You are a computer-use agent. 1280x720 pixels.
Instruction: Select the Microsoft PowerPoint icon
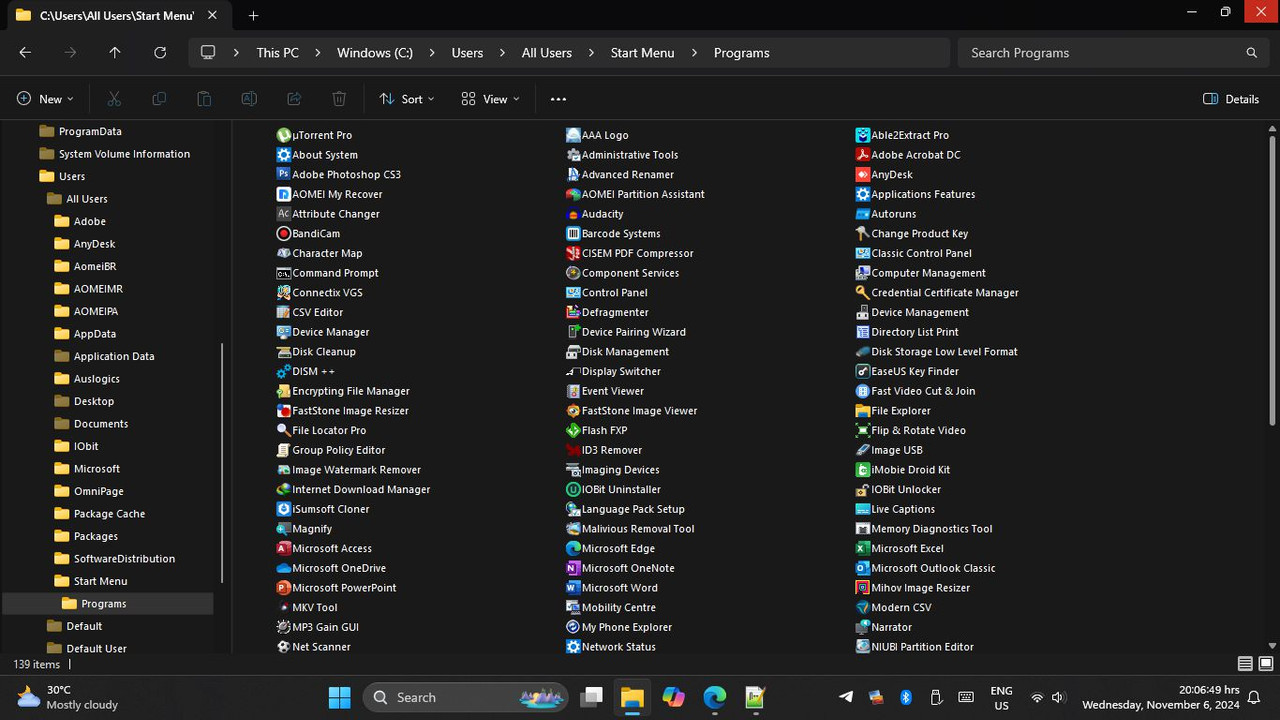pos(284,588)
